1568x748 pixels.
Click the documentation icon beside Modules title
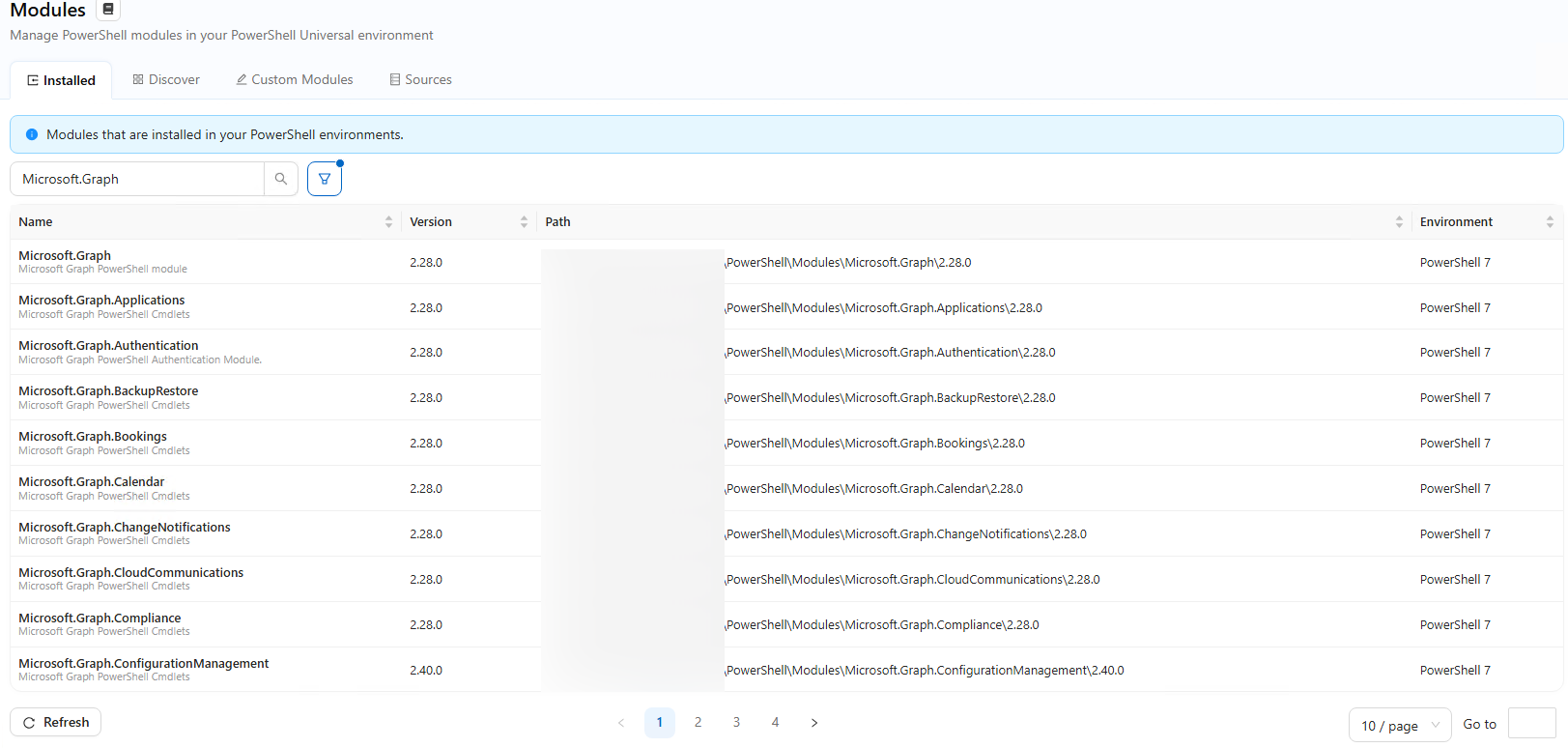coord(108,10)
